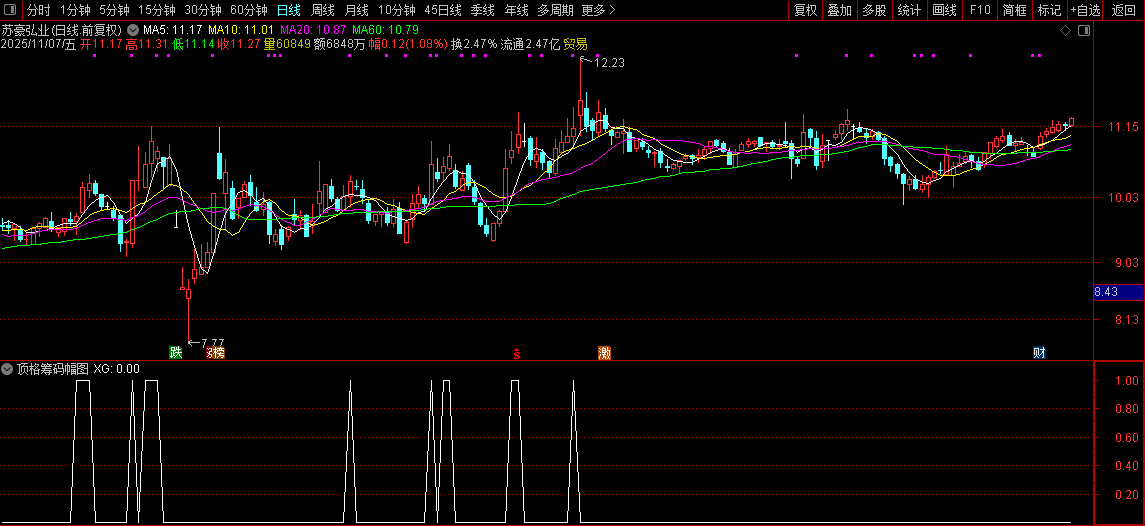Switch to the 5分钟 period
Image resolution: width=1145 pixels, height=526 pixels.
tap(115, 10)
